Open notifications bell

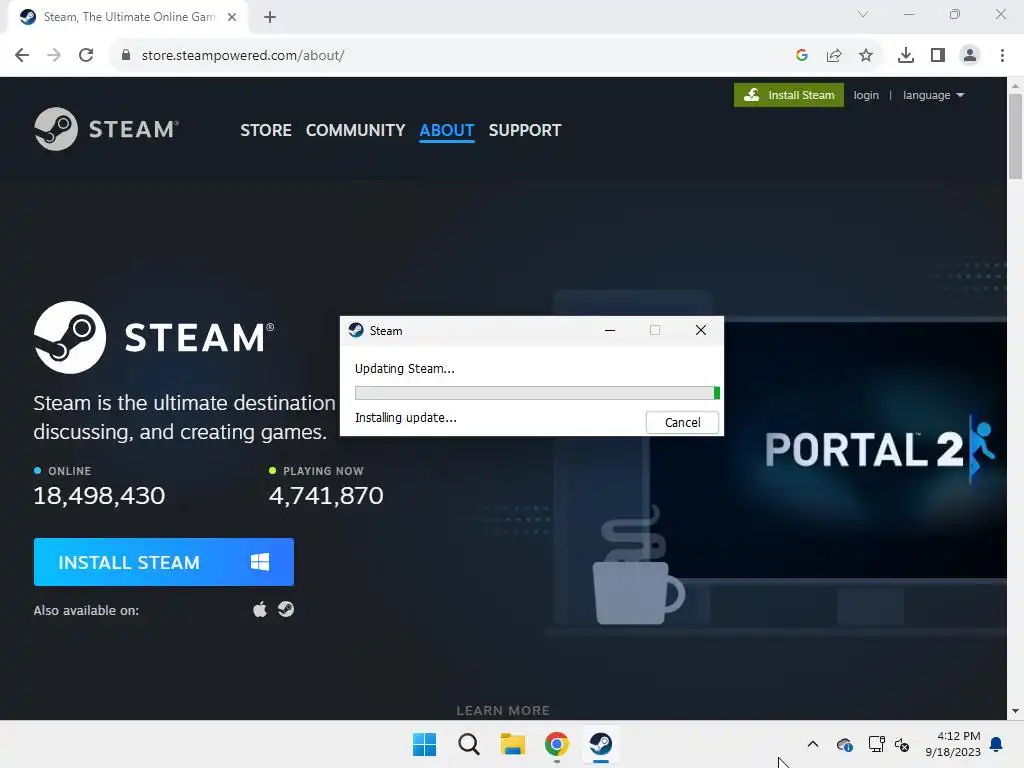997,744
